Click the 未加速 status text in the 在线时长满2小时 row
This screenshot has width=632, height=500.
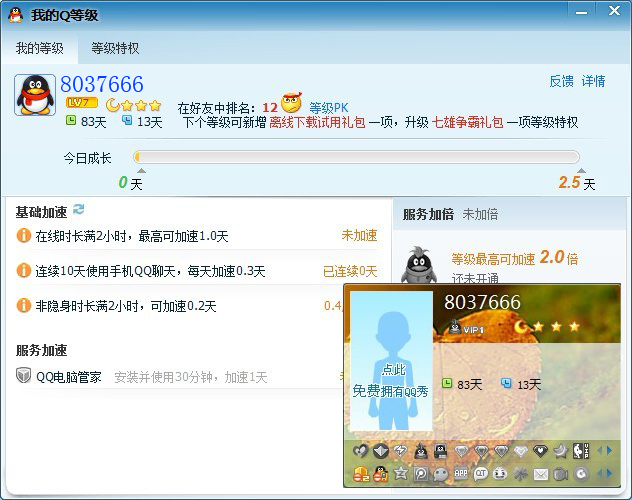[359, 235]
